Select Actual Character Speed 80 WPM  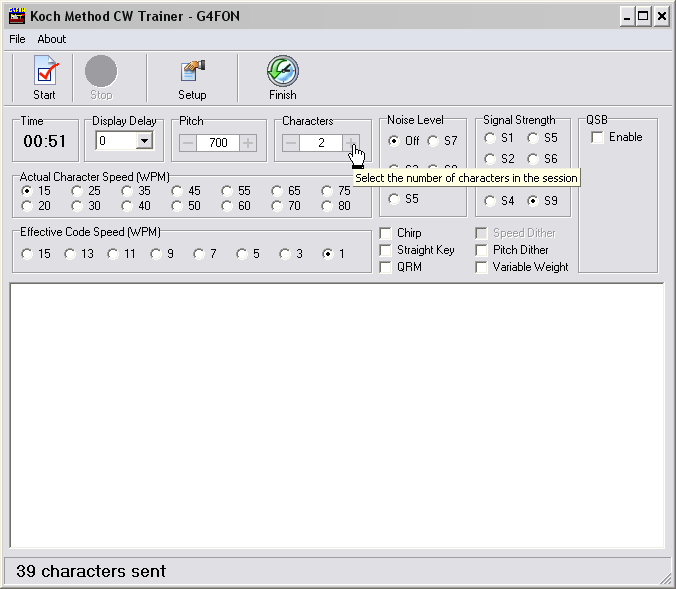coord(327,206)
